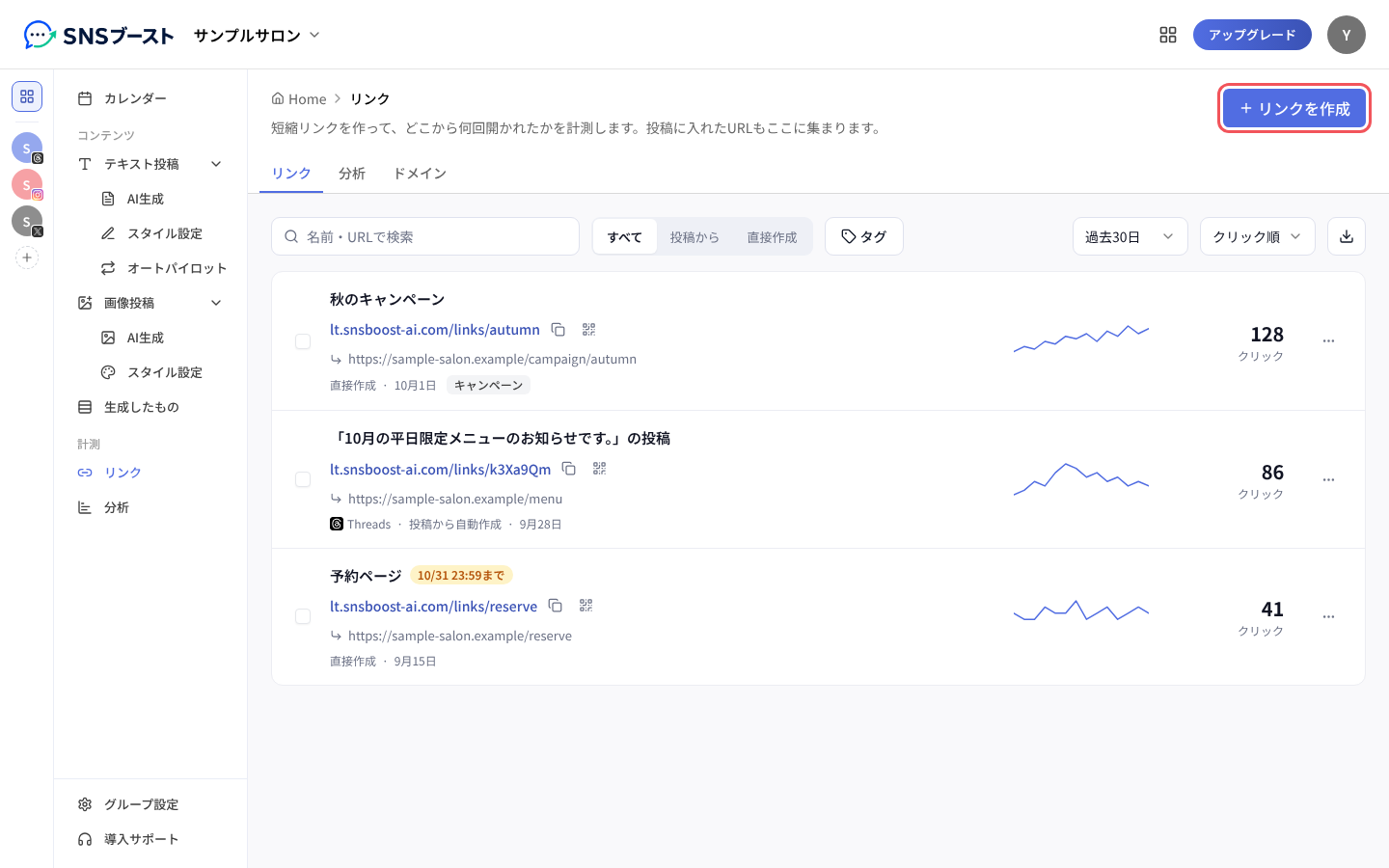1389x868 pixels.
Task: Copy the reserve short link
Action: 556,606
